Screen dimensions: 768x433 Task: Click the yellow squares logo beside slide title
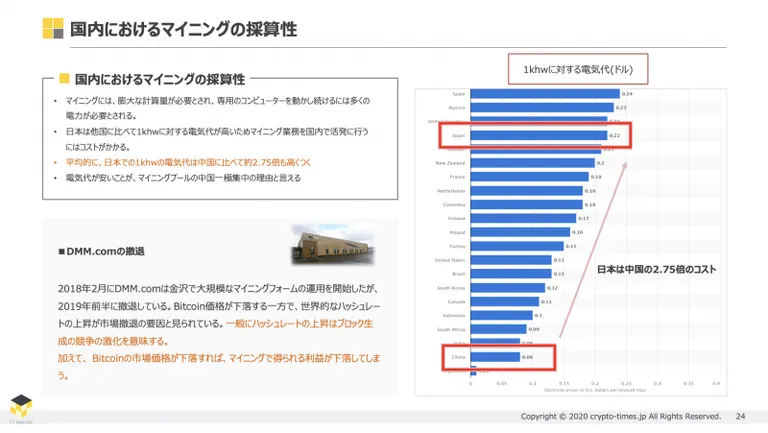(53, 28)
